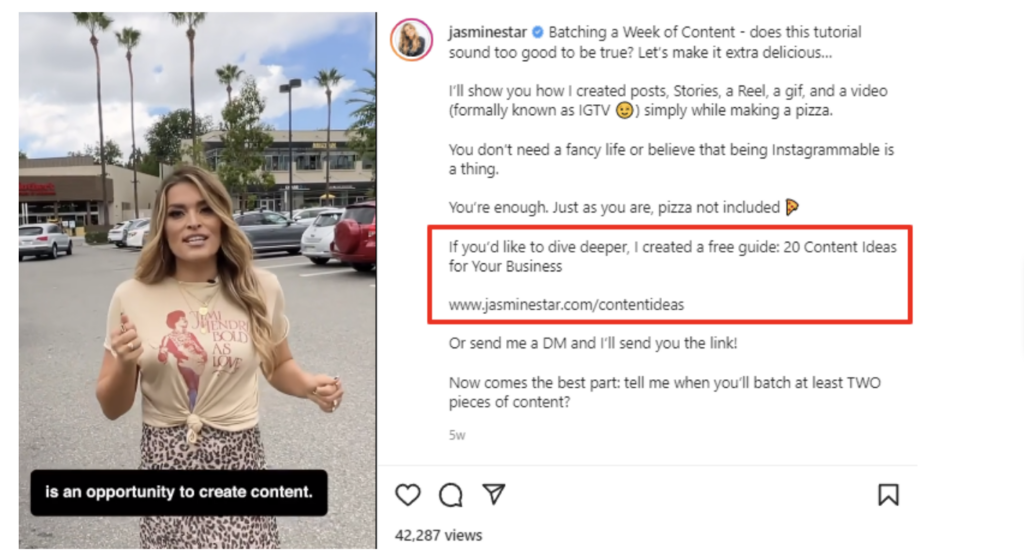Click the 42,287 views count
The height and width of the screenshot is (557, 1024).
[438, 535]
